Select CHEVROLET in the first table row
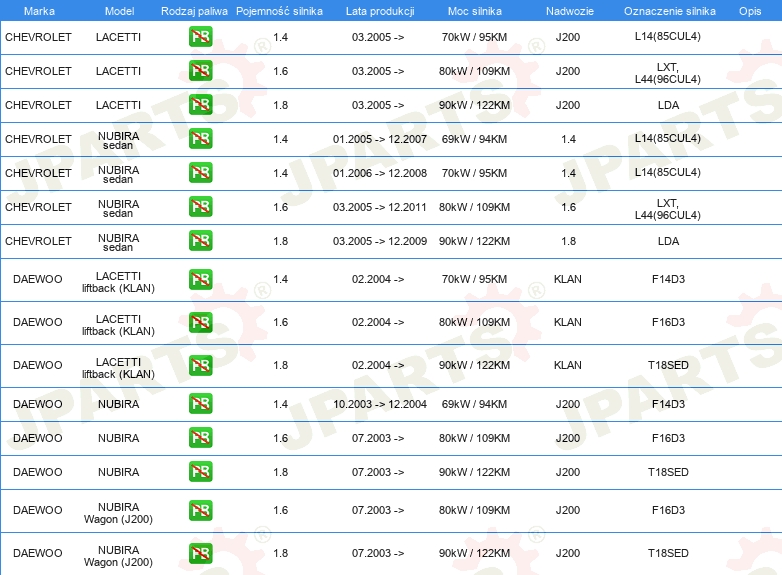Image resolution: width=782 pixels, height=575 pixels. click(38, 37)
